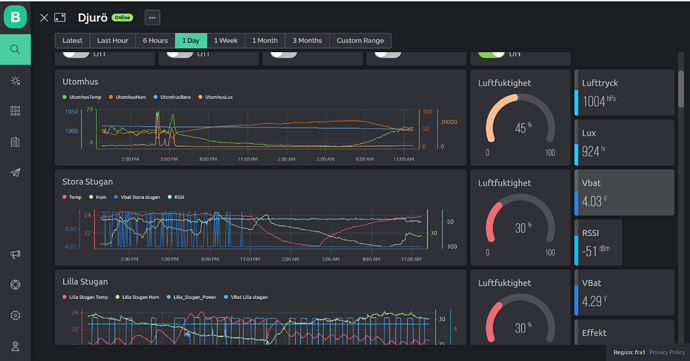Select the Latest time range tab
690x361 pixels.
pyautogui.click(x=72, y=41)
